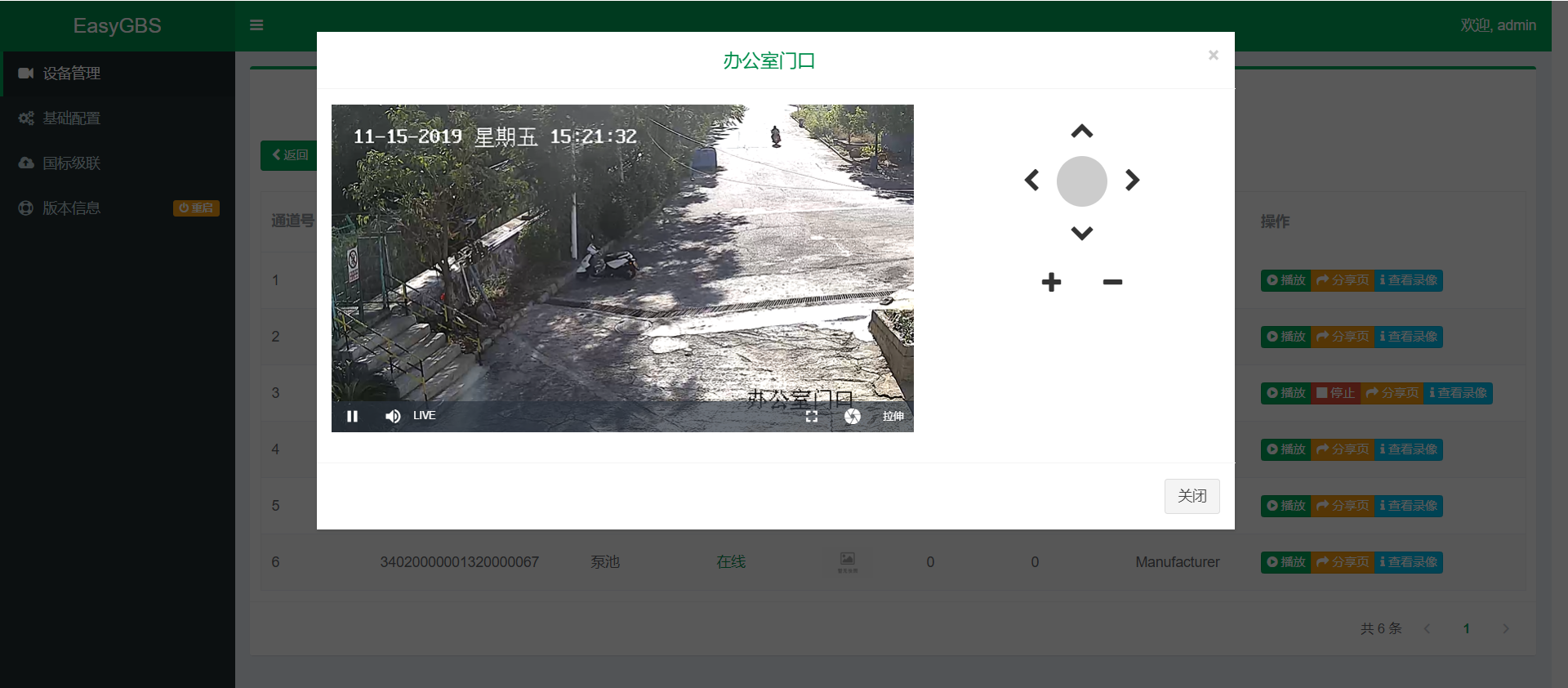Open 分享页 for channel 1
The width and height of the screenshot is (1568, 688).
click(x=1343, y=280)
